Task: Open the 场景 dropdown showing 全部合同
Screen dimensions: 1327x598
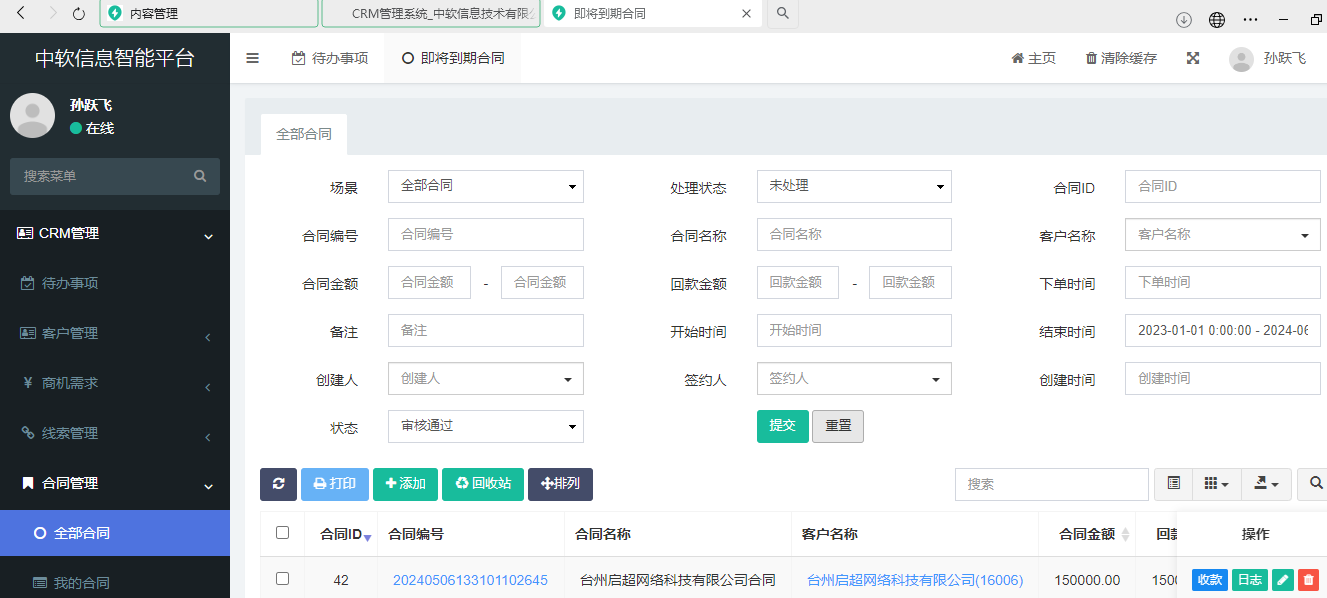Action: [x=485, y=187]
